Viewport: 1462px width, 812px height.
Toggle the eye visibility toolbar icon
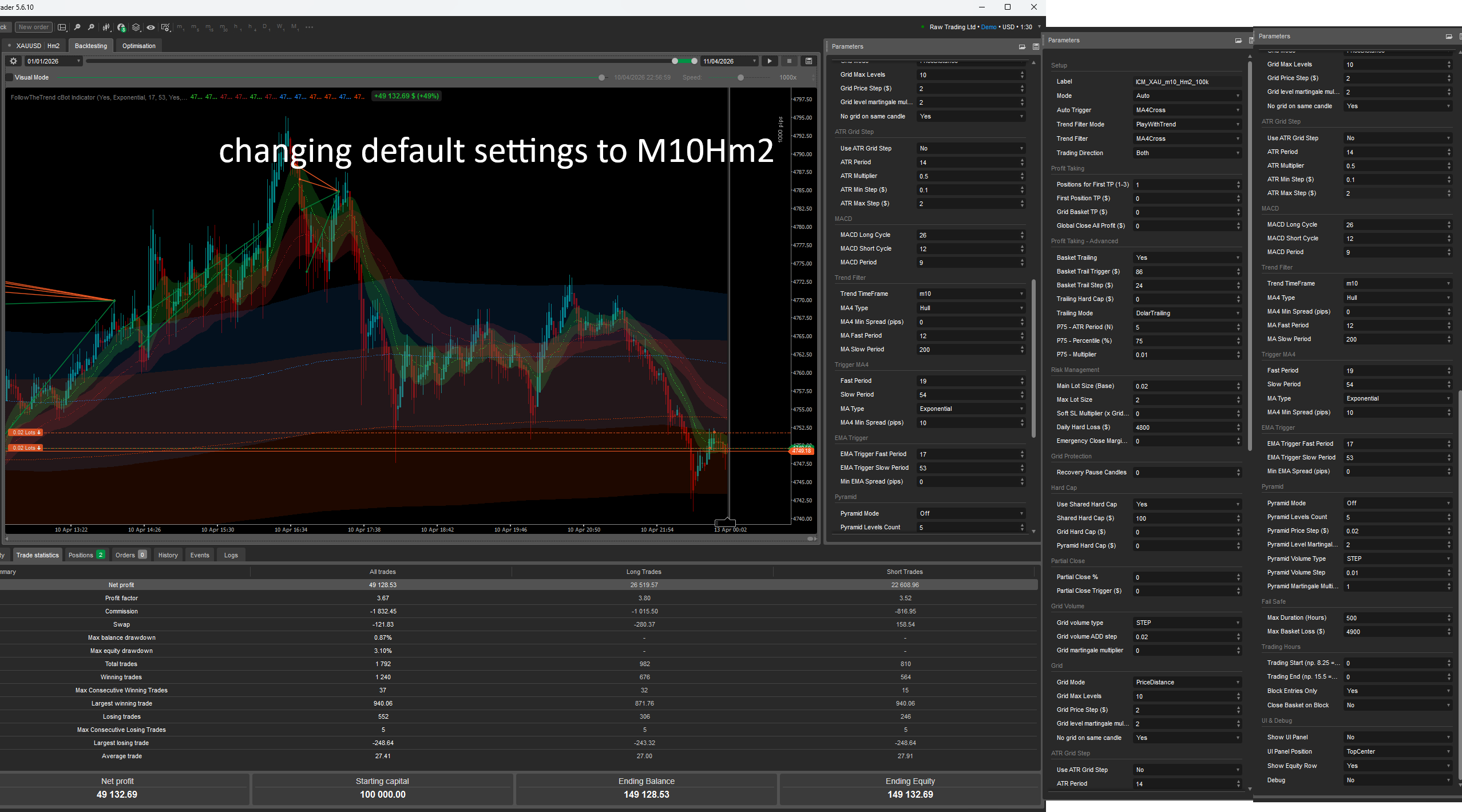150,27
